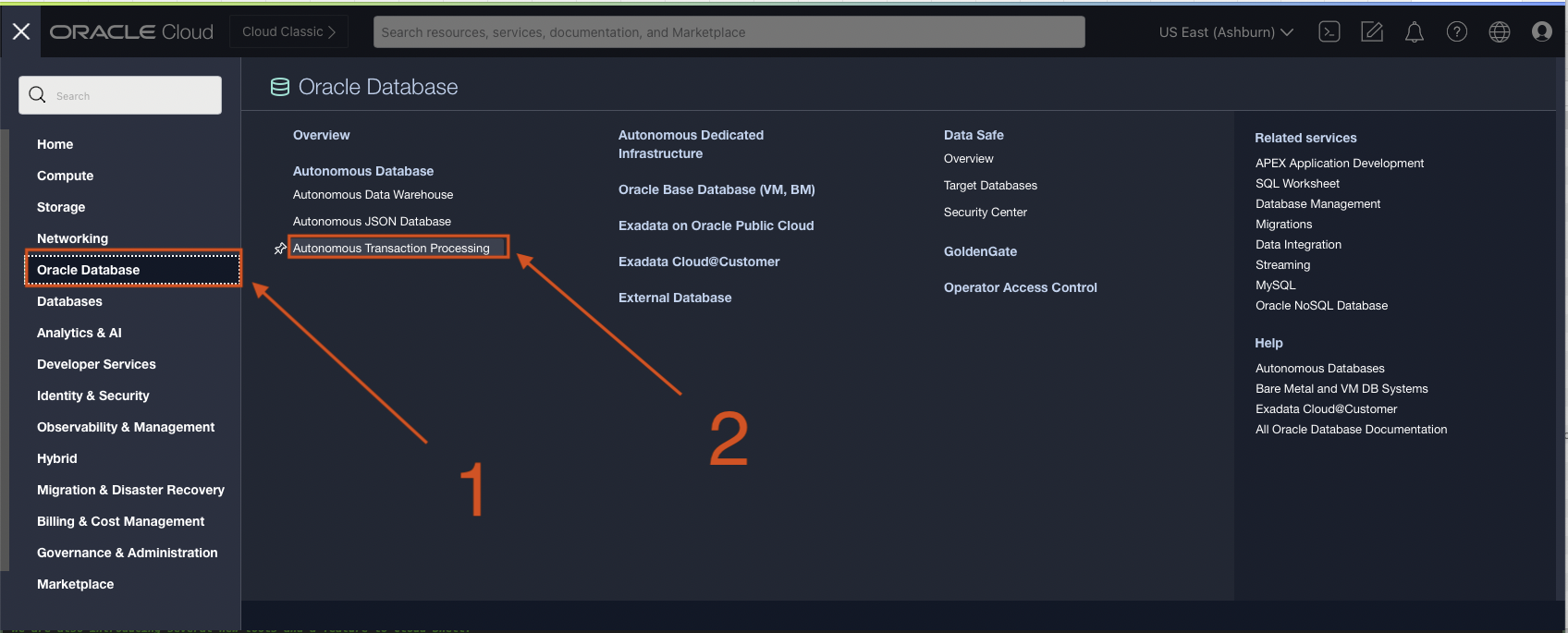Open notifications bell icon
This screenshot has width=1568, height=633.
pyautogui.click(x=1415, y=32)
